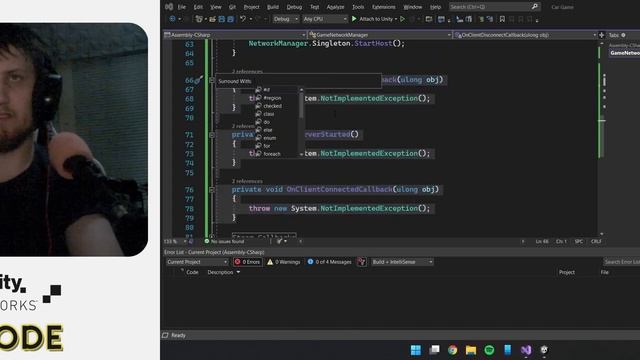The height and width of the screenshot is (360, 640).
Task: Click Start Without Debugging green outline arrow
Action: pyautogui.click(x=402, y=19)
